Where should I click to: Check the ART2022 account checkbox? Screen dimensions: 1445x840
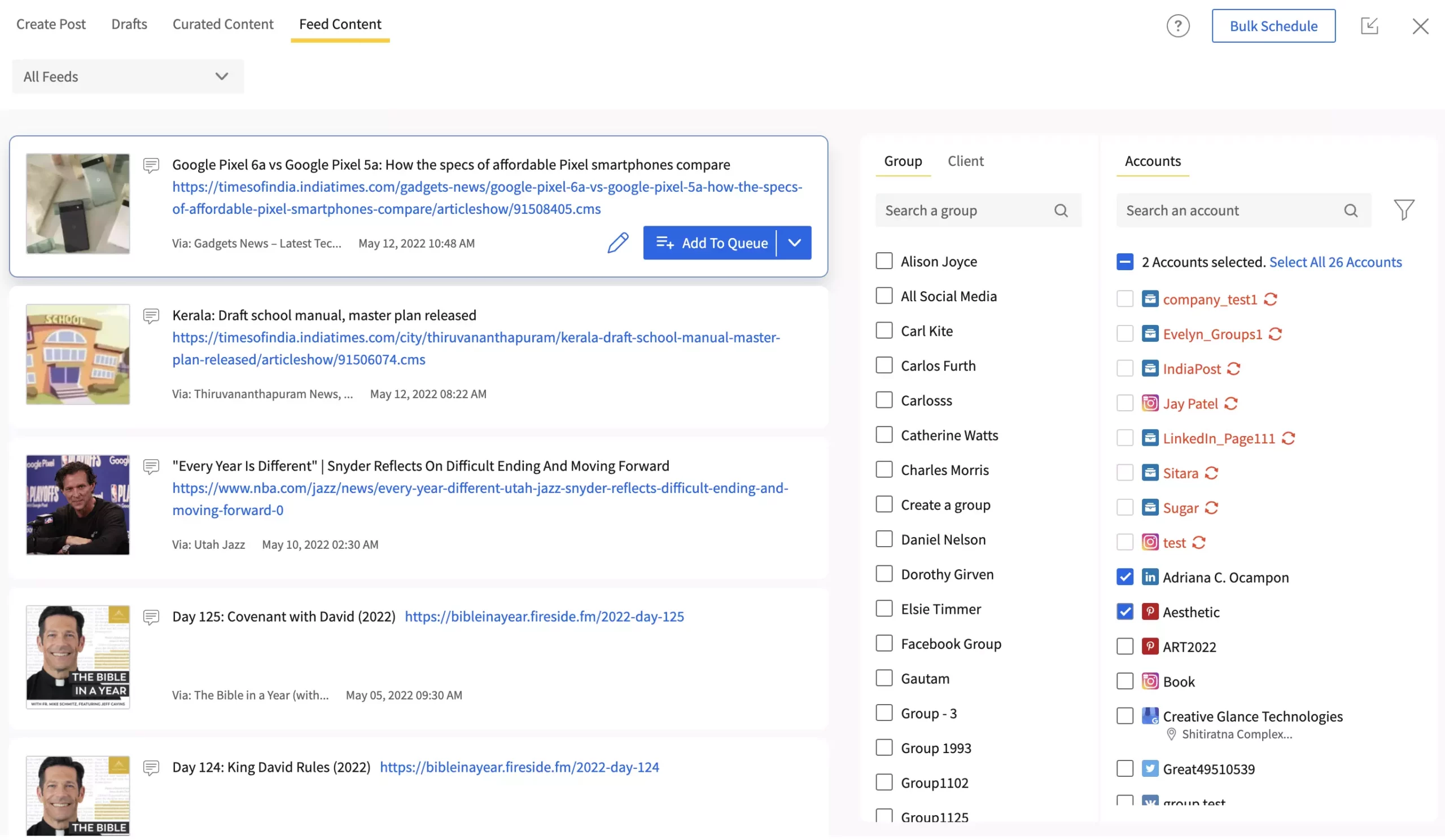[x=1124, y=647]
